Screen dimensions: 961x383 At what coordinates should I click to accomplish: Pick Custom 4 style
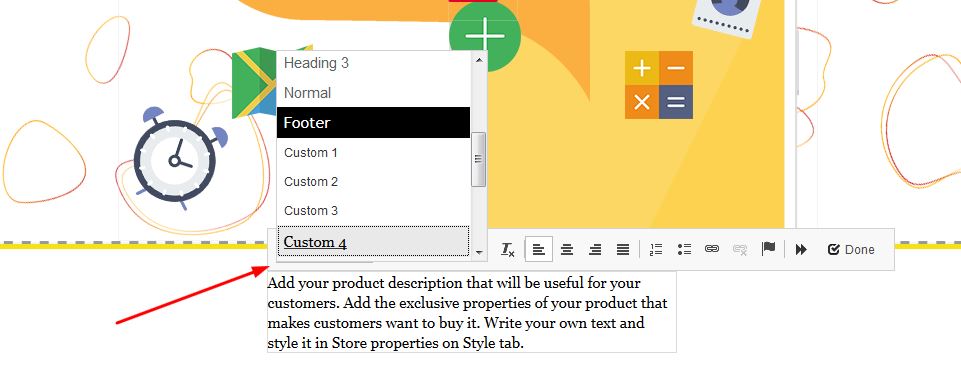[x=373, y=241]
